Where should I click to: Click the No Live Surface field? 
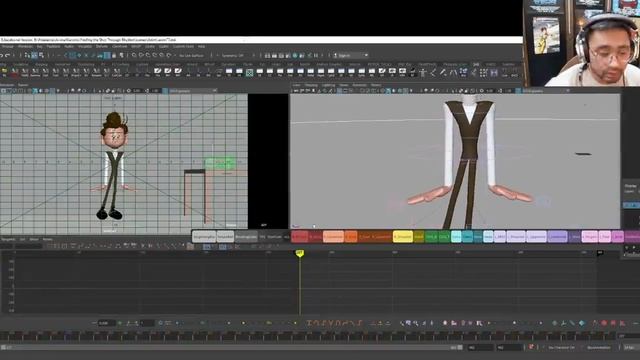coord(191,56)
